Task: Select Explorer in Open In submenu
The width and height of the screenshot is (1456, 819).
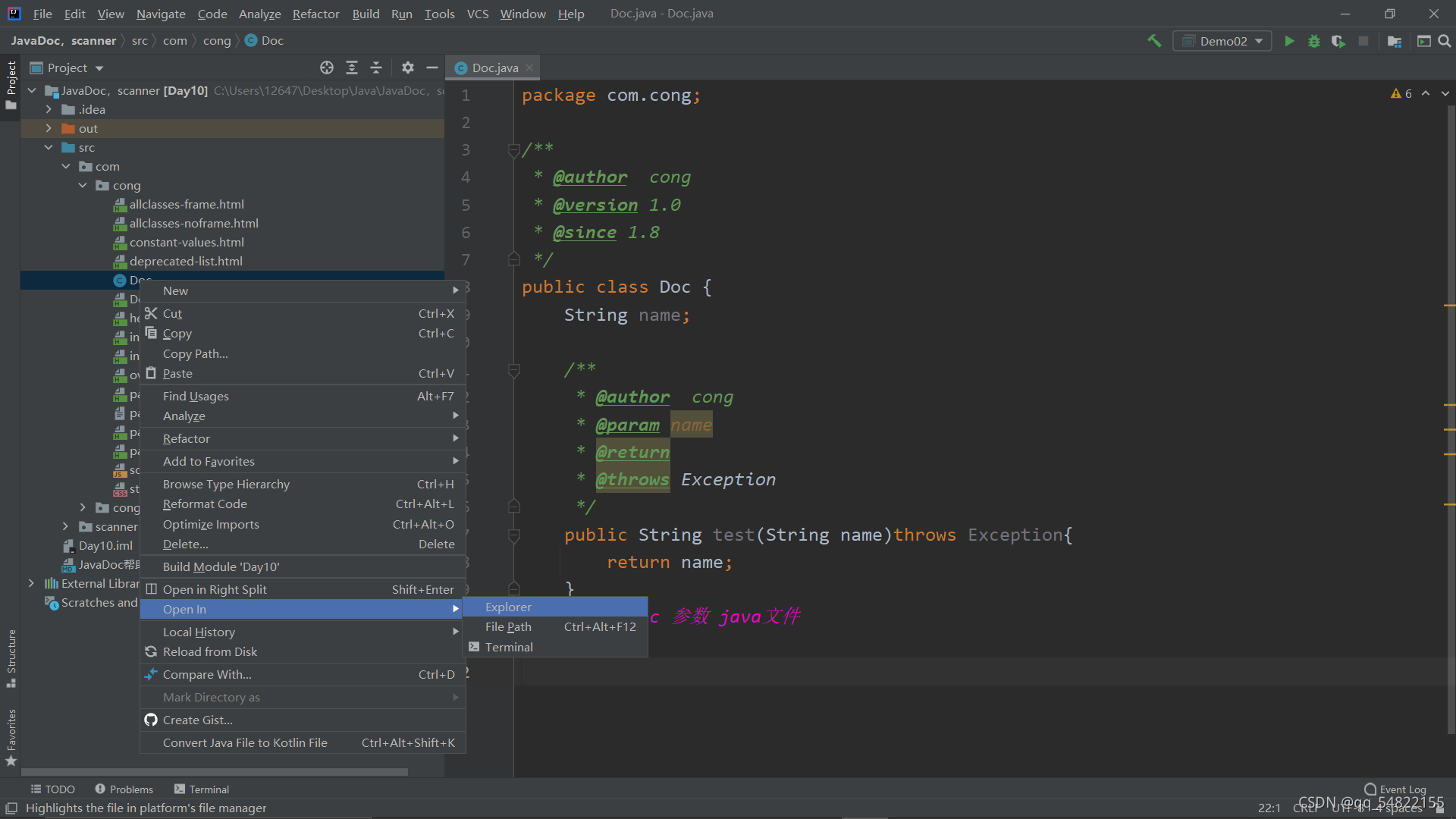Action: point(555,607)
